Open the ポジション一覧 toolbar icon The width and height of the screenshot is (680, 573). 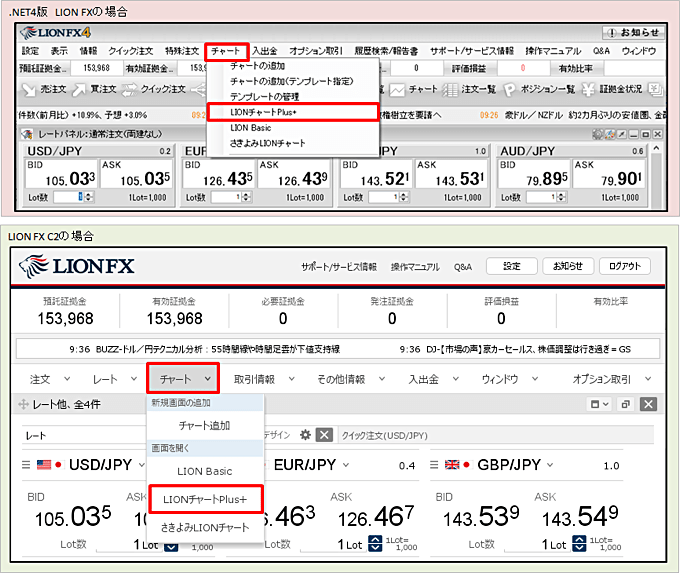pos(509,90)
